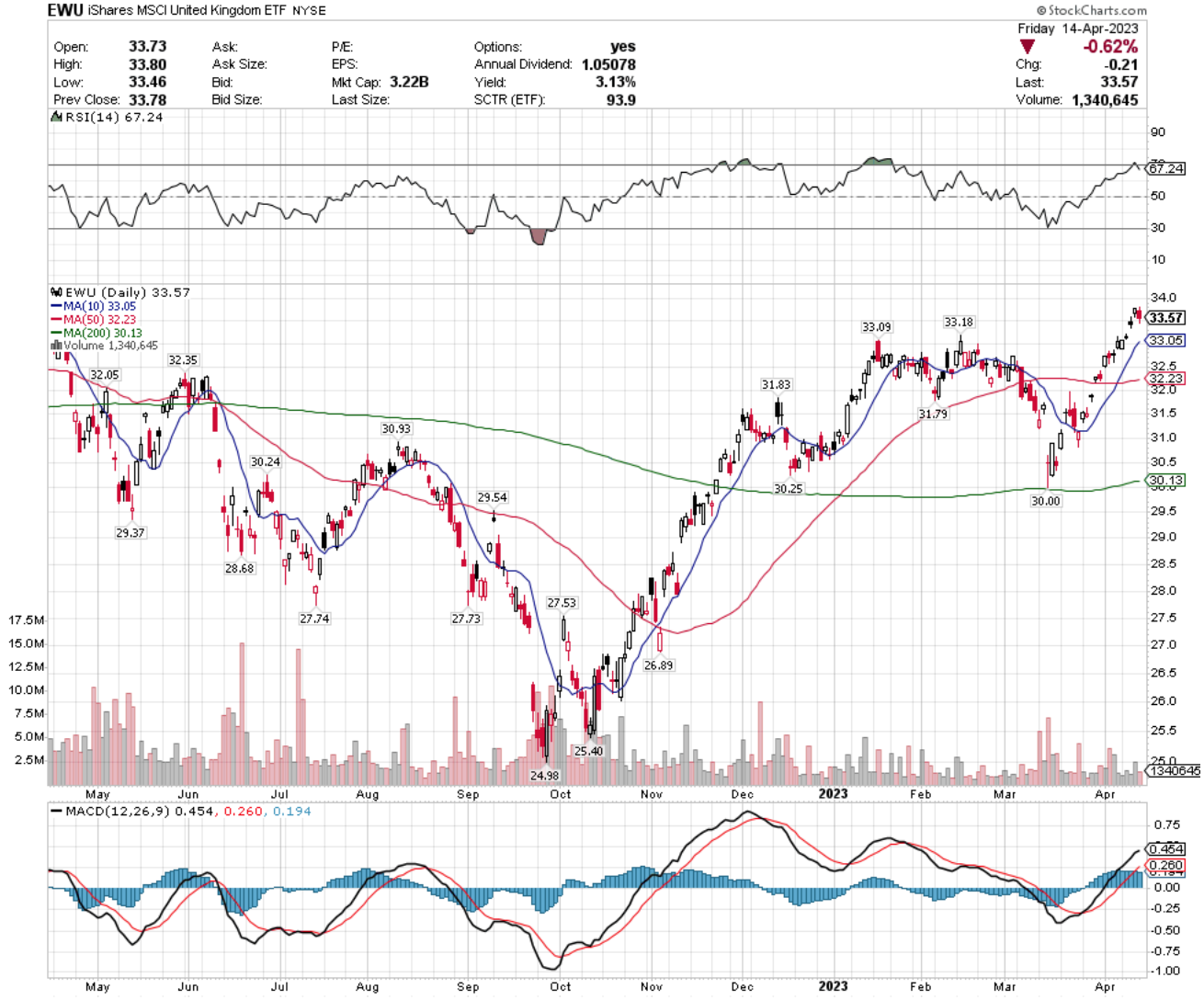Select the Open value 33.73
This screenshot has height=1000, width=1204.
[148, 47]
